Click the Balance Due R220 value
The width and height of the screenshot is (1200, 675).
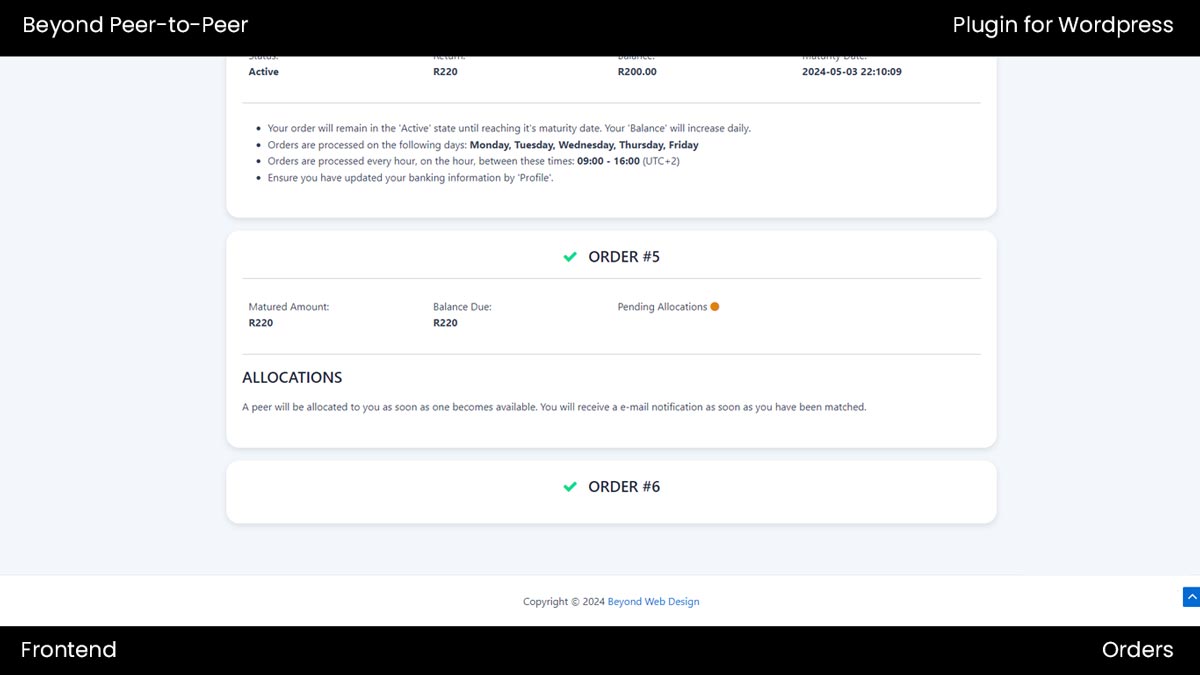point(443,322)
